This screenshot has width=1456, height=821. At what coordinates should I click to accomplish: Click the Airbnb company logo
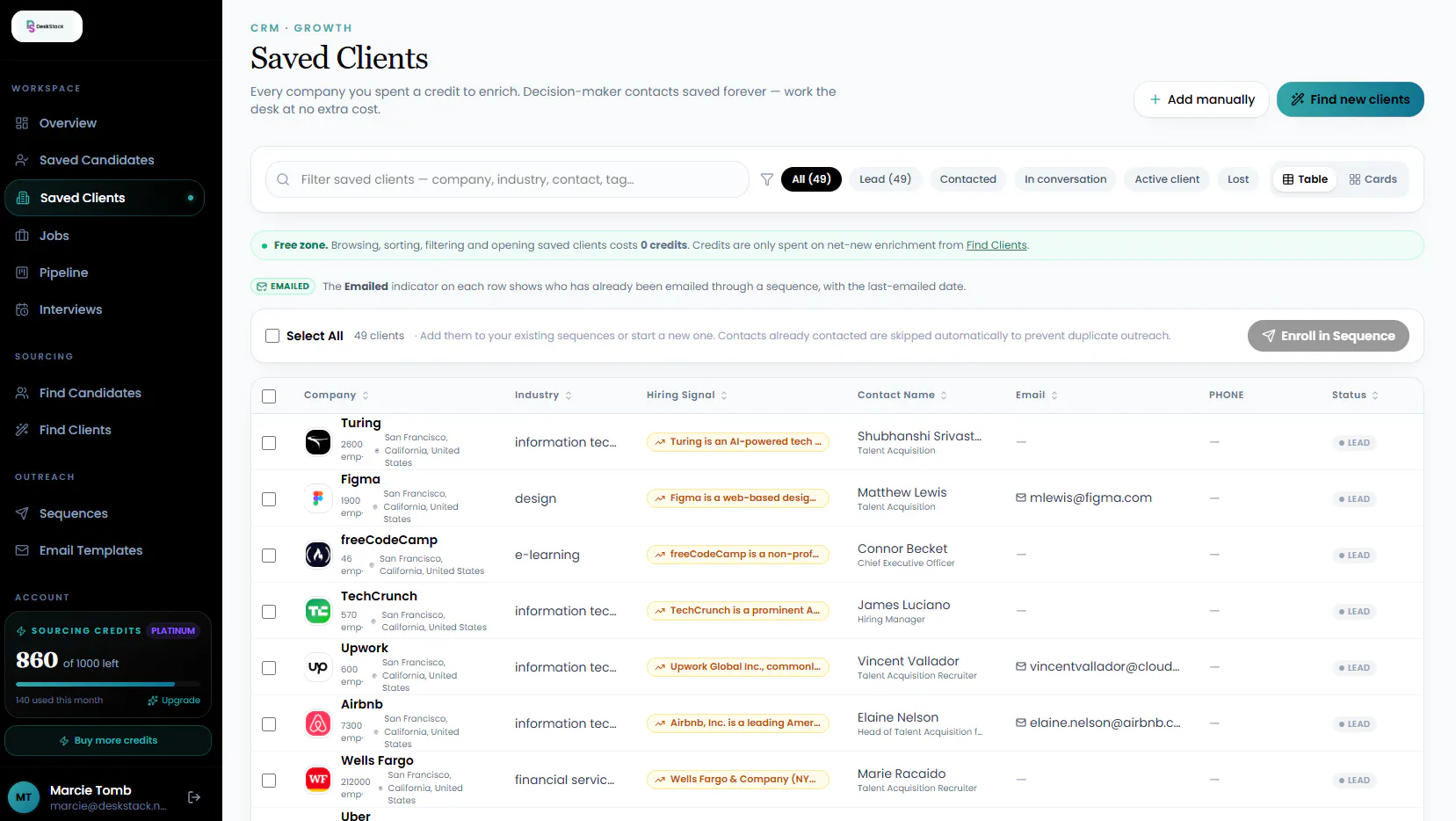(x=318, y=723)
